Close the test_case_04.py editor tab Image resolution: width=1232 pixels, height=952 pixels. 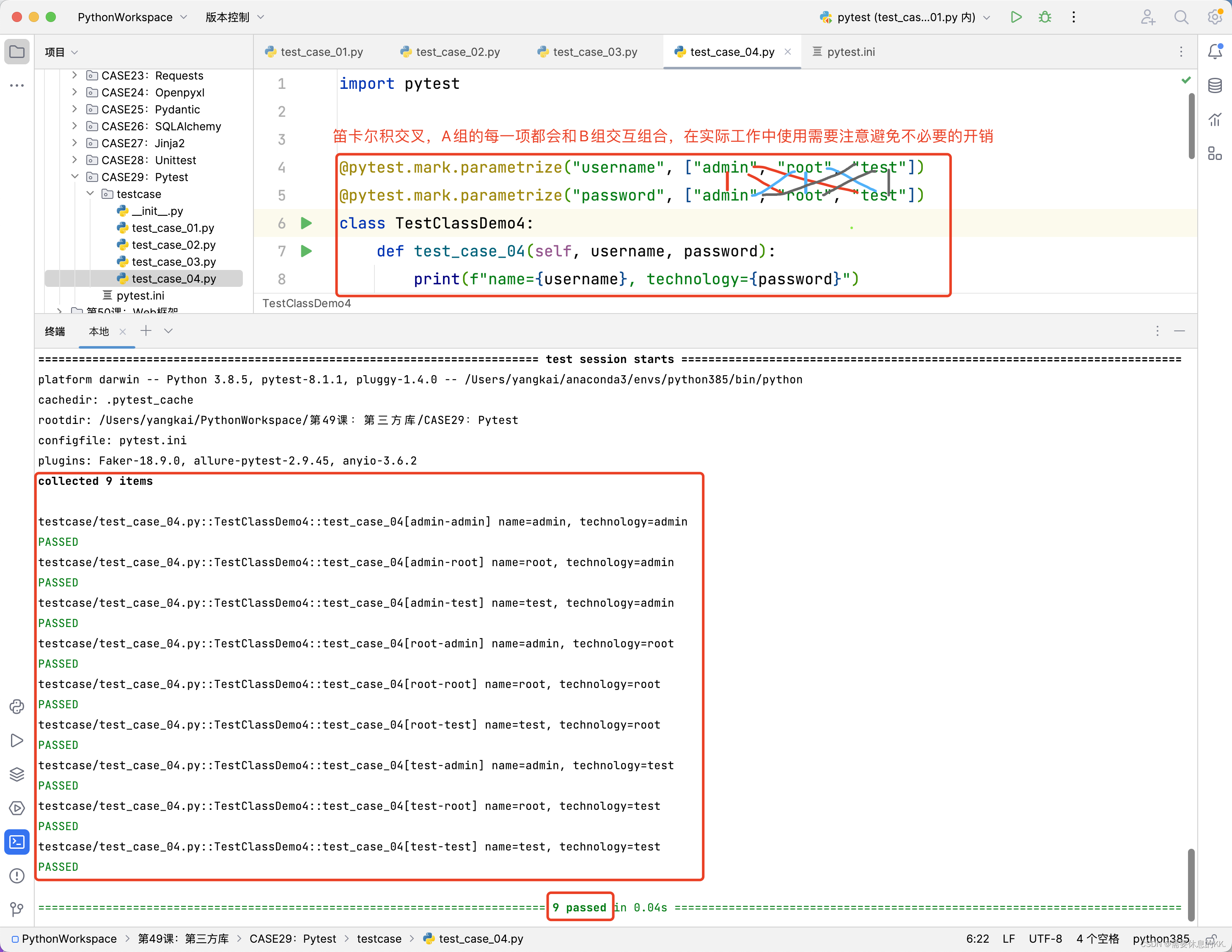point(787,52)
